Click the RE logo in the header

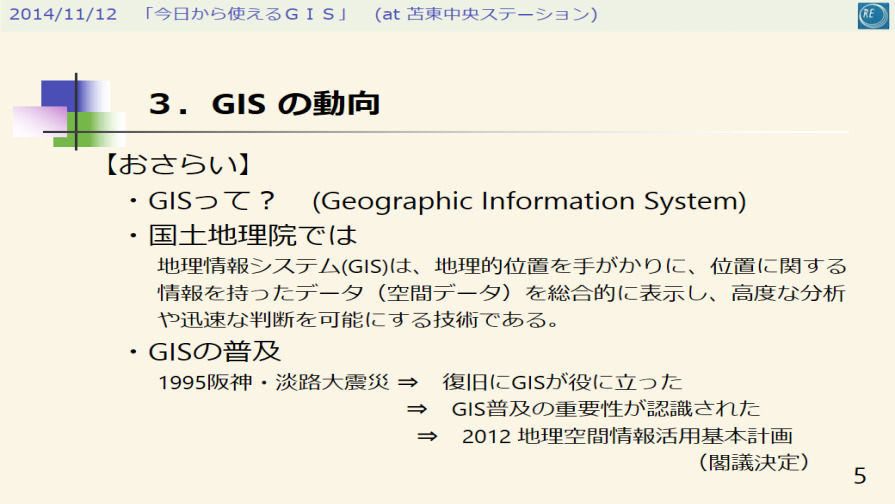point(871,15)
